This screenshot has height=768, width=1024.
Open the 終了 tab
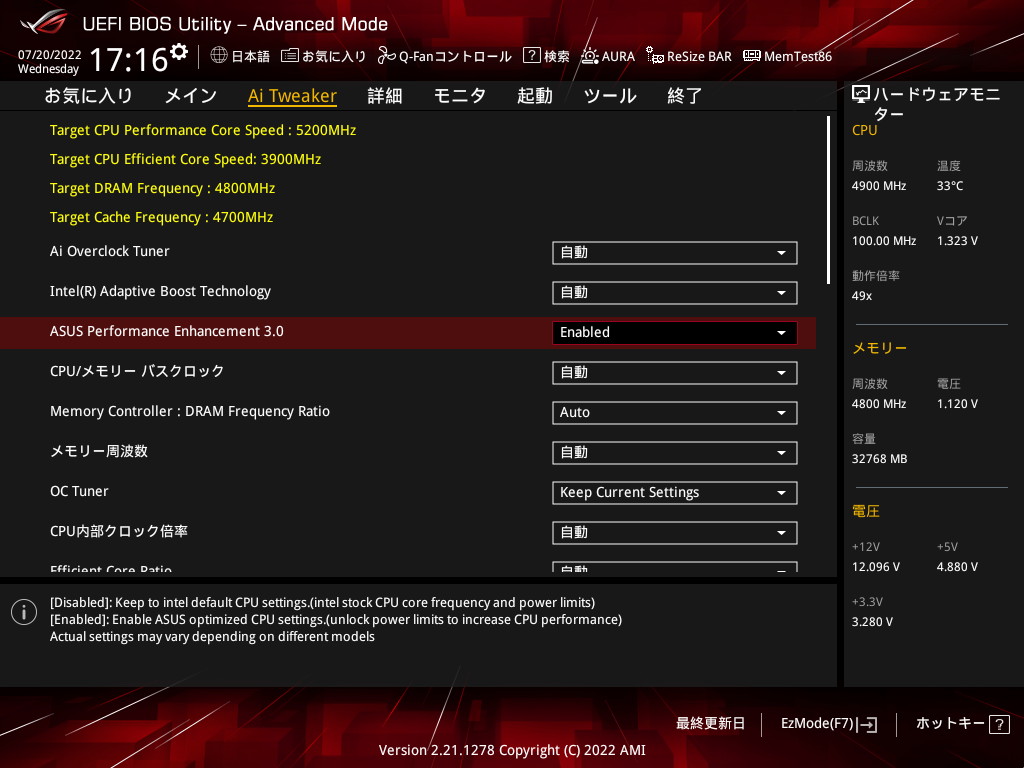(x=684, y=96)
